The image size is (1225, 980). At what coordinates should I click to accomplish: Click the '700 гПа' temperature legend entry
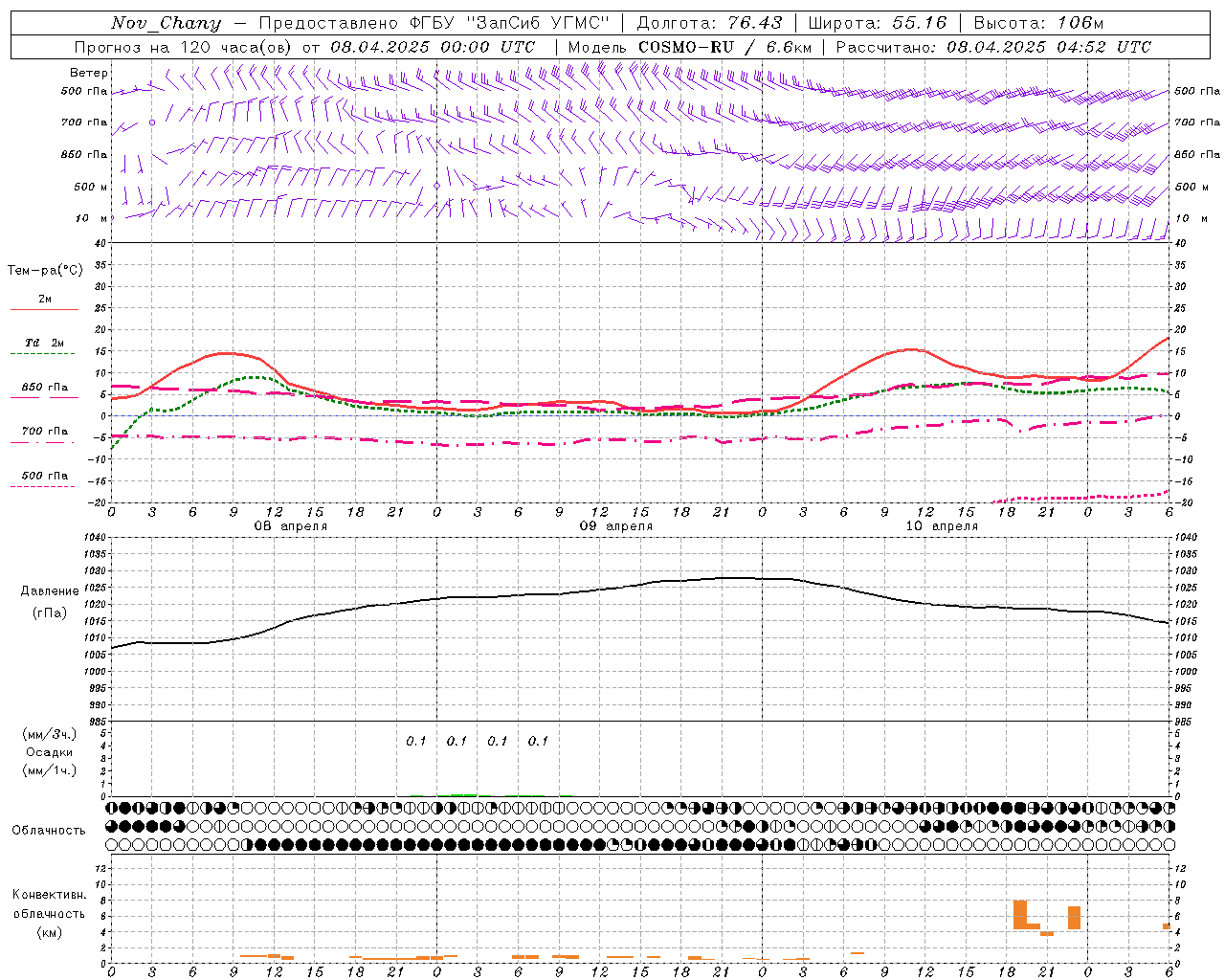tap(45, 431)
